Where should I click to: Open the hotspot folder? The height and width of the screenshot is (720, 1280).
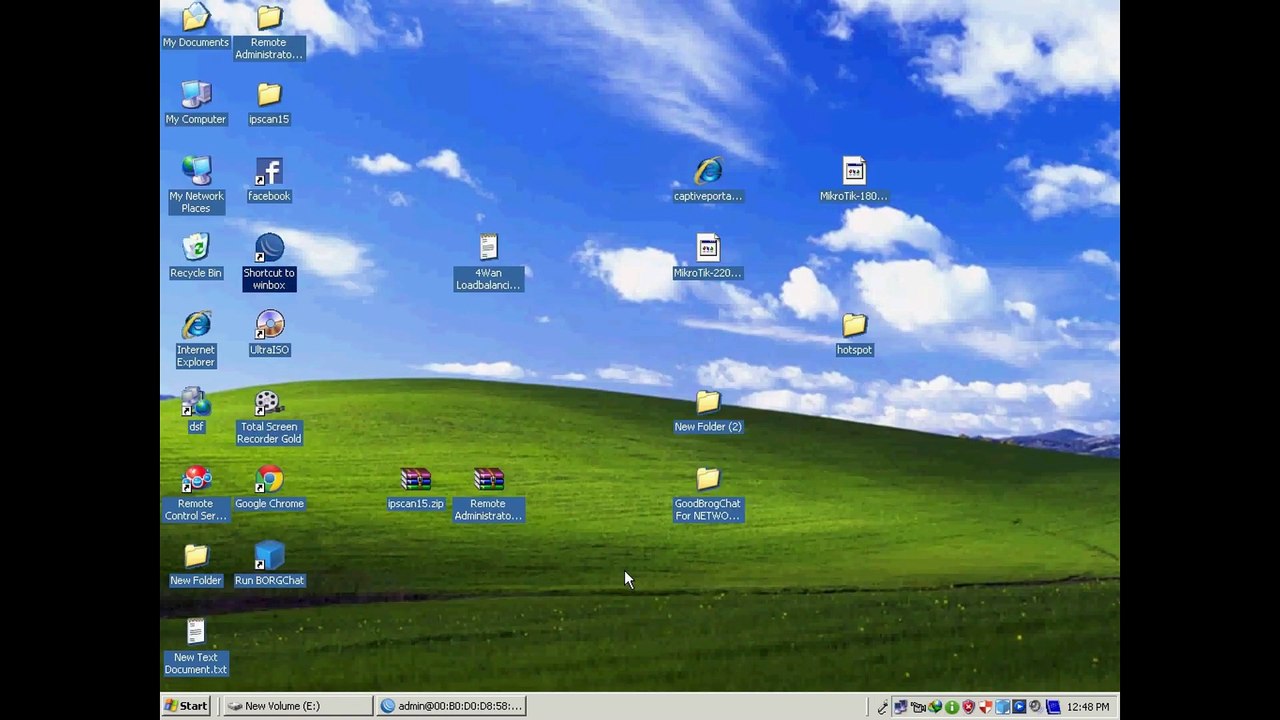pos(854,333)
